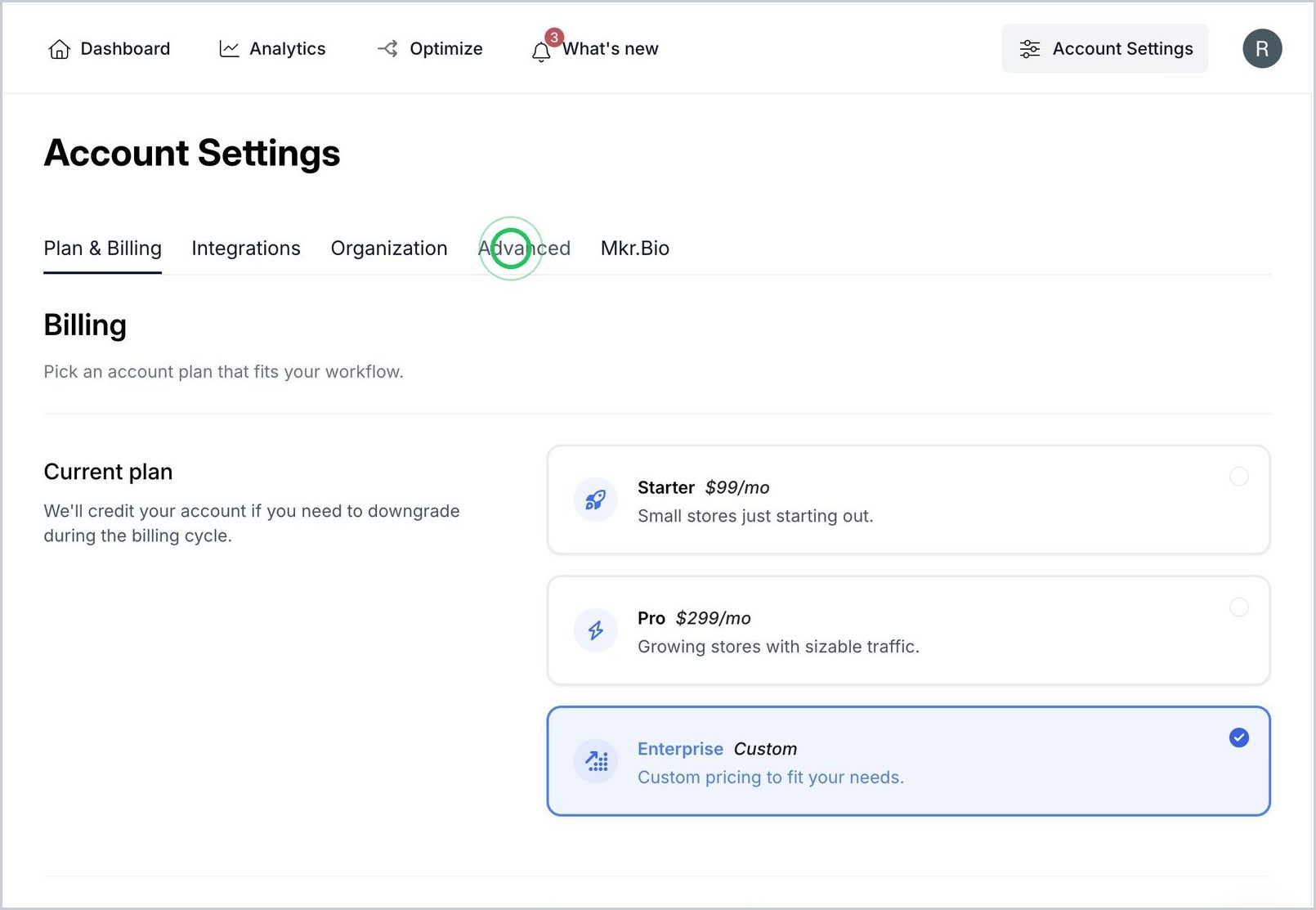Click the rocket icon on the Starter plan

(595, 500)
